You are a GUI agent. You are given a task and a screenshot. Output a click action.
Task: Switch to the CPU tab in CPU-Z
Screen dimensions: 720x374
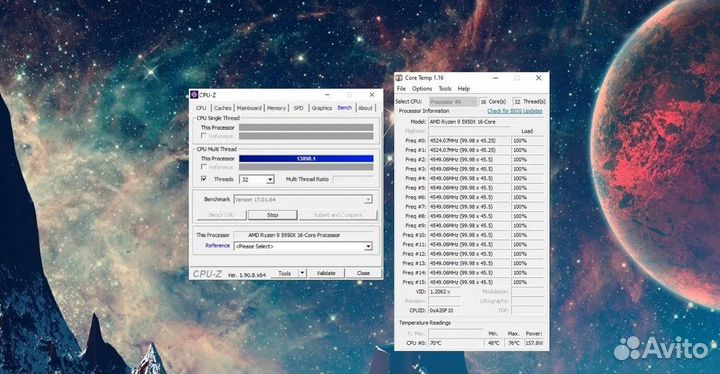click(201, 108)
